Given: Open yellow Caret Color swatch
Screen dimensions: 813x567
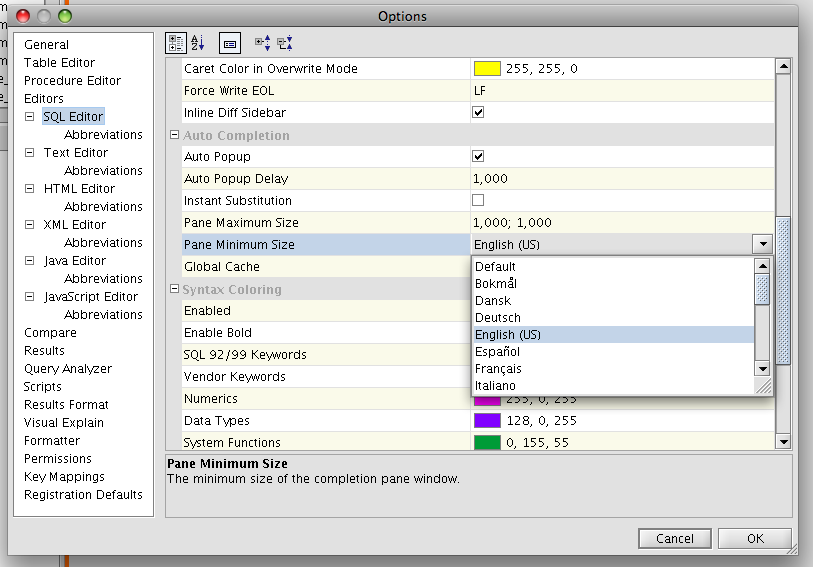Looking at the screenshot, I should coord(487,68).
